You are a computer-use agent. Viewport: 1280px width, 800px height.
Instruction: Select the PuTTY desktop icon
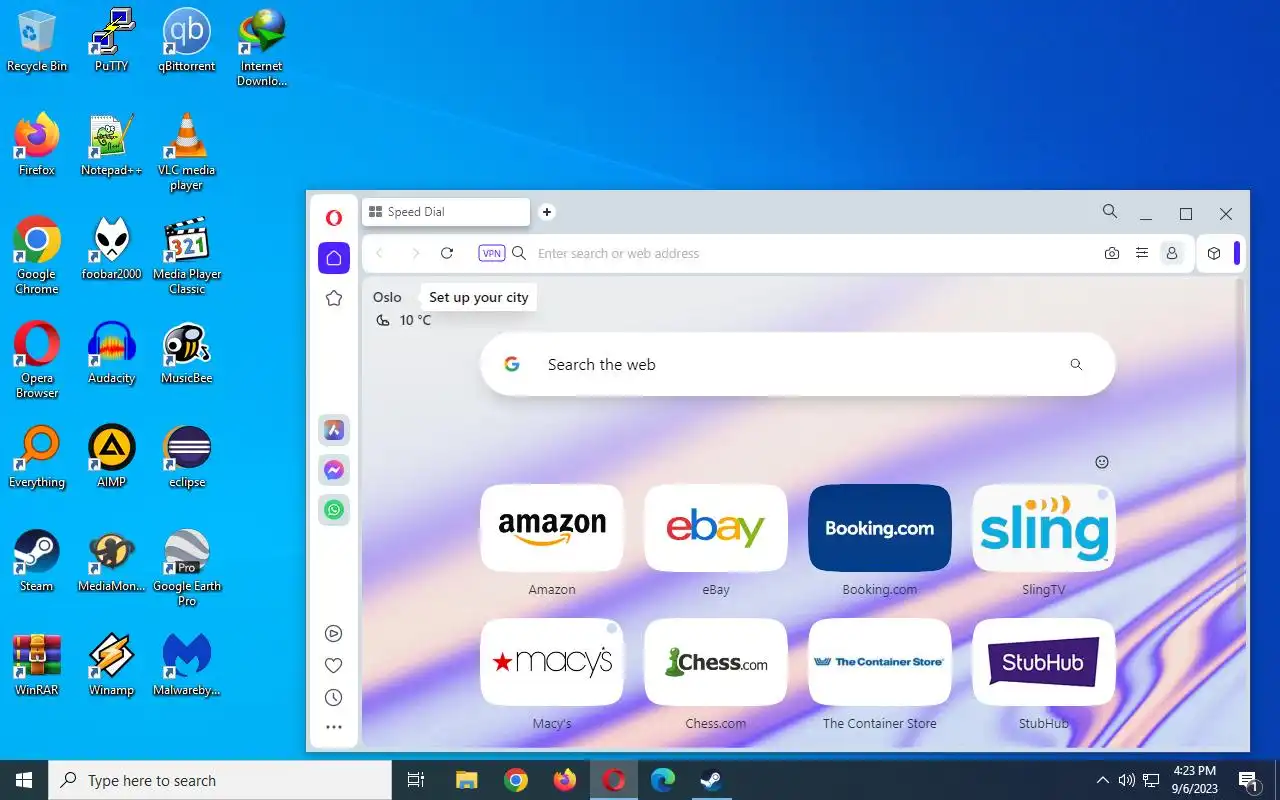pos(112,42)
